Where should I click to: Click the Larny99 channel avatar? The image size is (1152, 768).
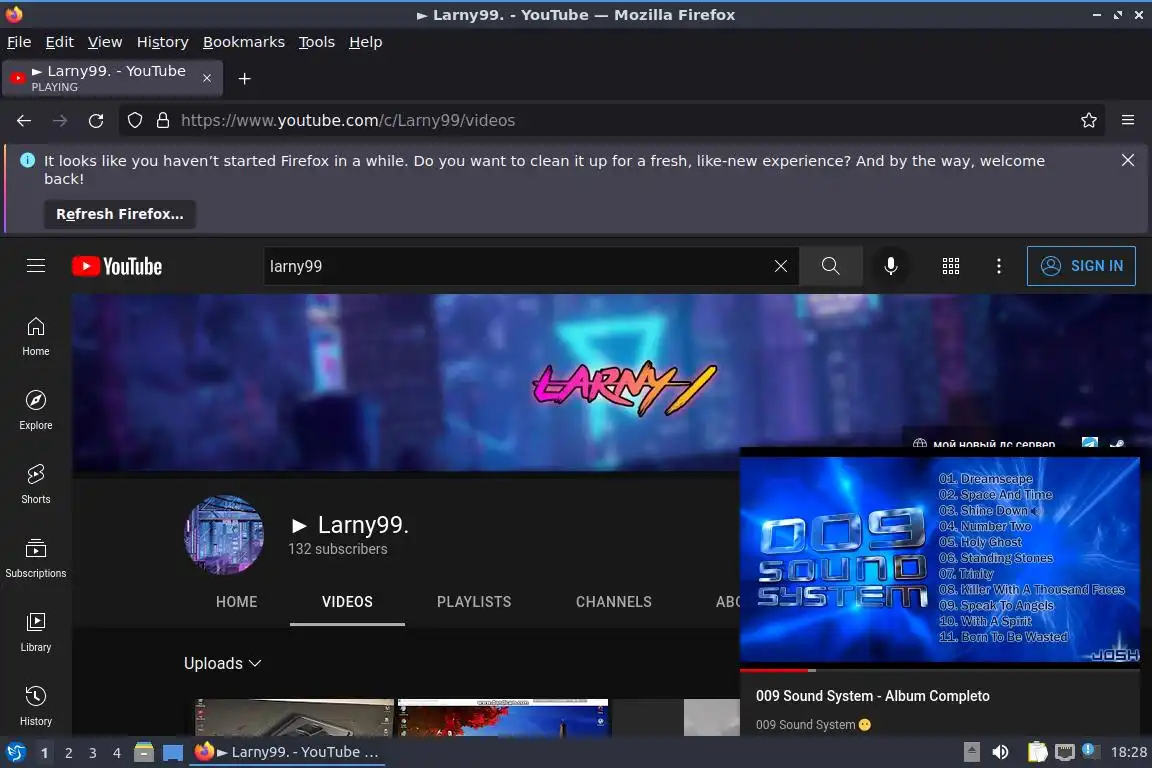point(224,534)
